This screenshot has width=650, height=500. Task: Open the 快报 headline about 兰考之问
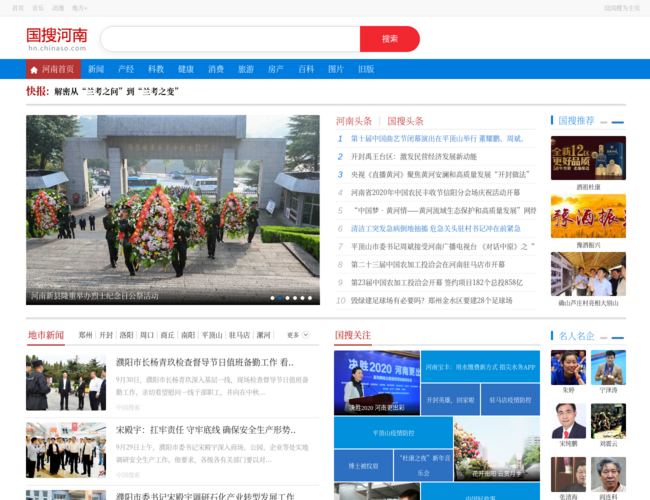pyautogui.click(x=116, y=92)
